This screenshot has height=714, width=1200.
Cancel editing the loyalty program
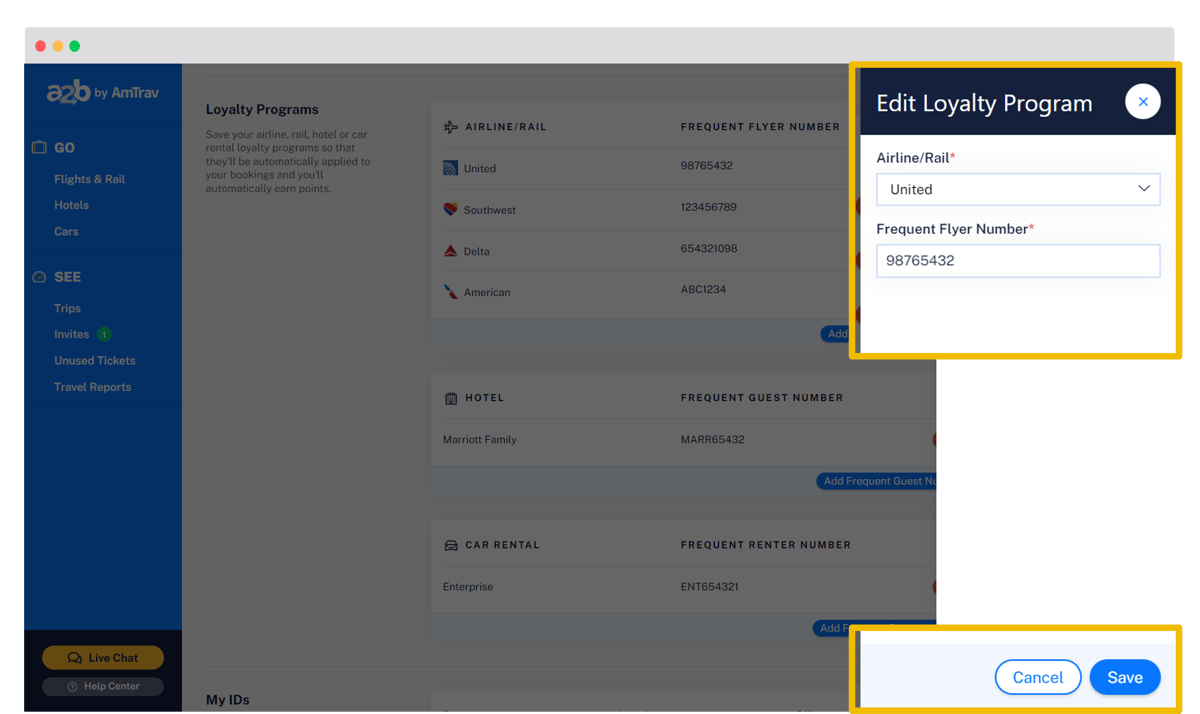click(1038, 677)
